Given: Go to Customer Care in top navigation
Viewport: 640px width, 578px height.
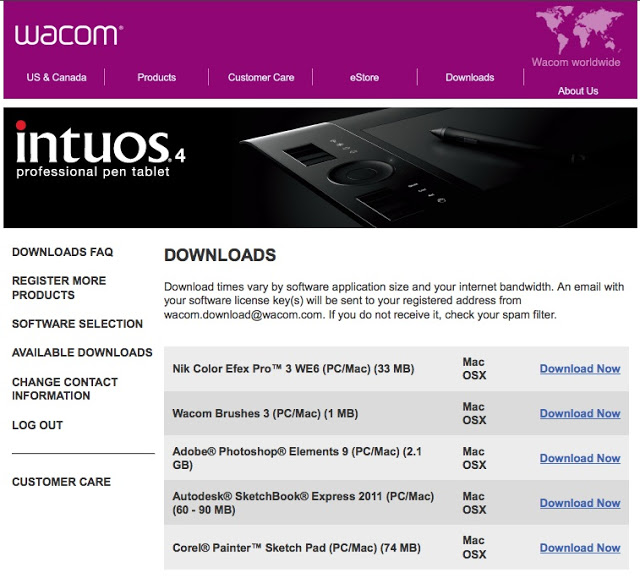Looking at the screenshot, I should (261, 78).
